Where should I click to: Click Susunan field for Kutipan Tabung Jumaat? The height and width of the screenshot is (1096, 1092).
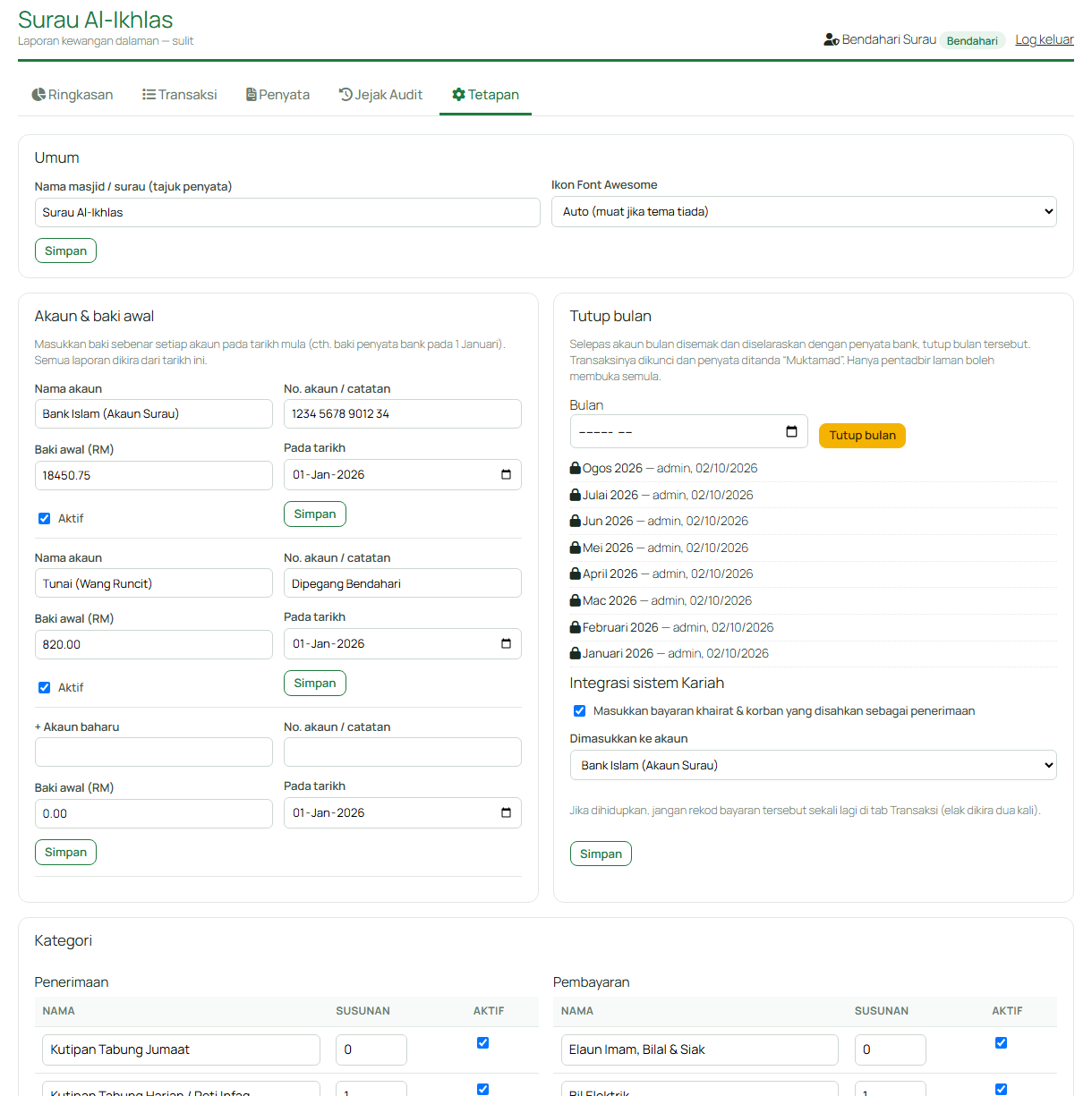[371, 1049]
